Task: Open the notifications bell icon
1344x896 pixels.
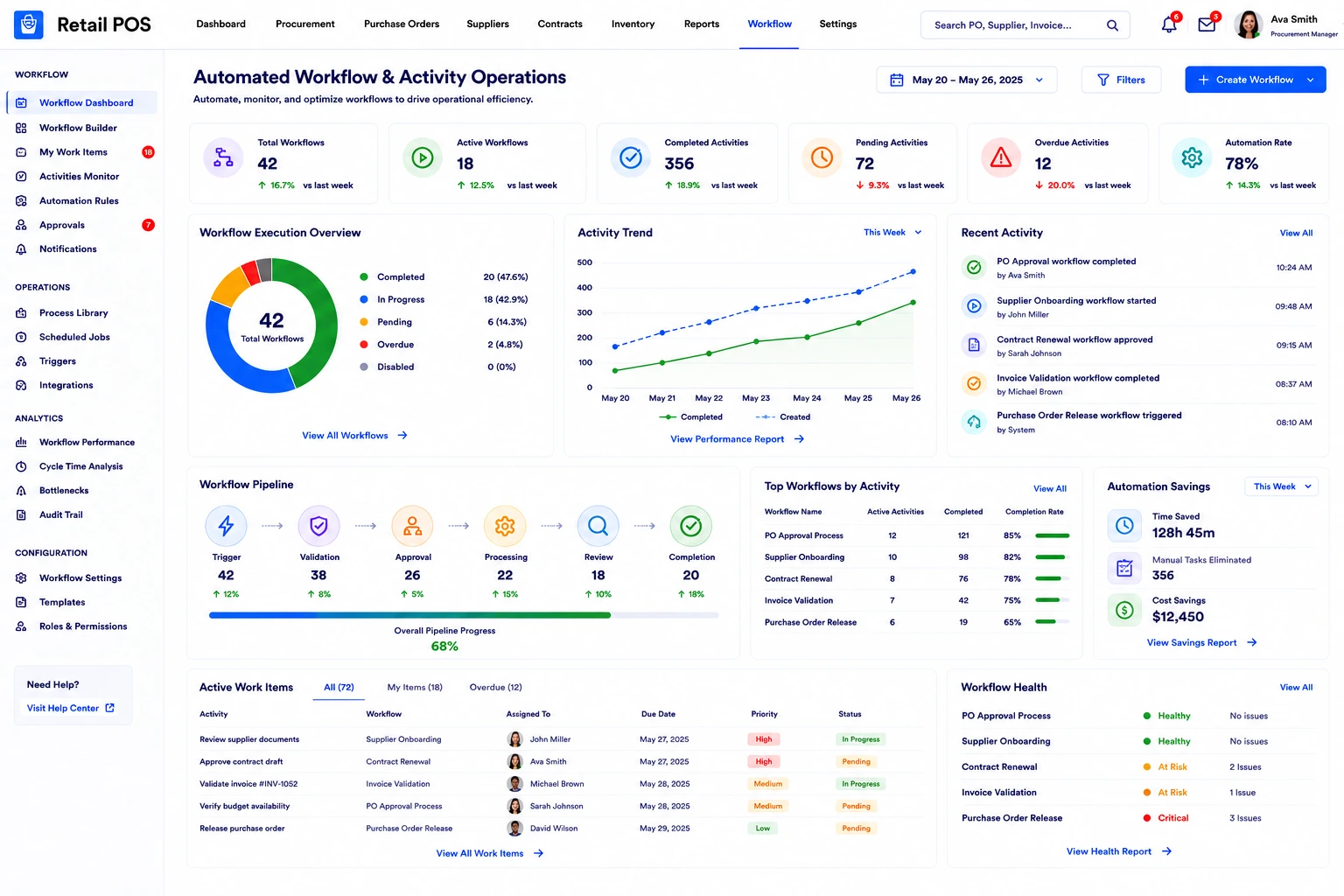Action: coord(1169,24)
